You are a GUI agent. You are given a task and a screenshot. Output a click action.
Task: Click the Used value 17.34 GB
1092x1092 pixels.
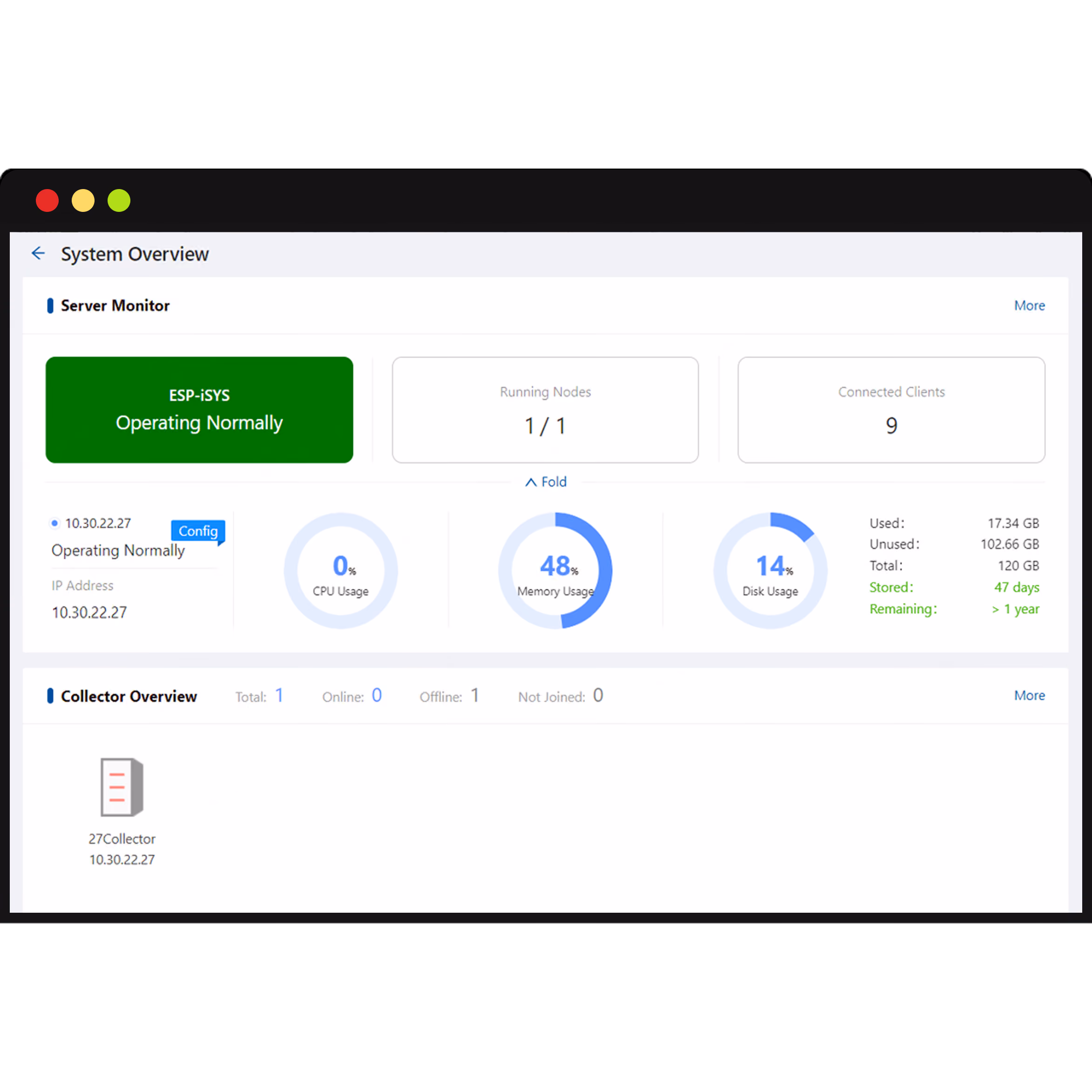click(x=1013, y=523)
